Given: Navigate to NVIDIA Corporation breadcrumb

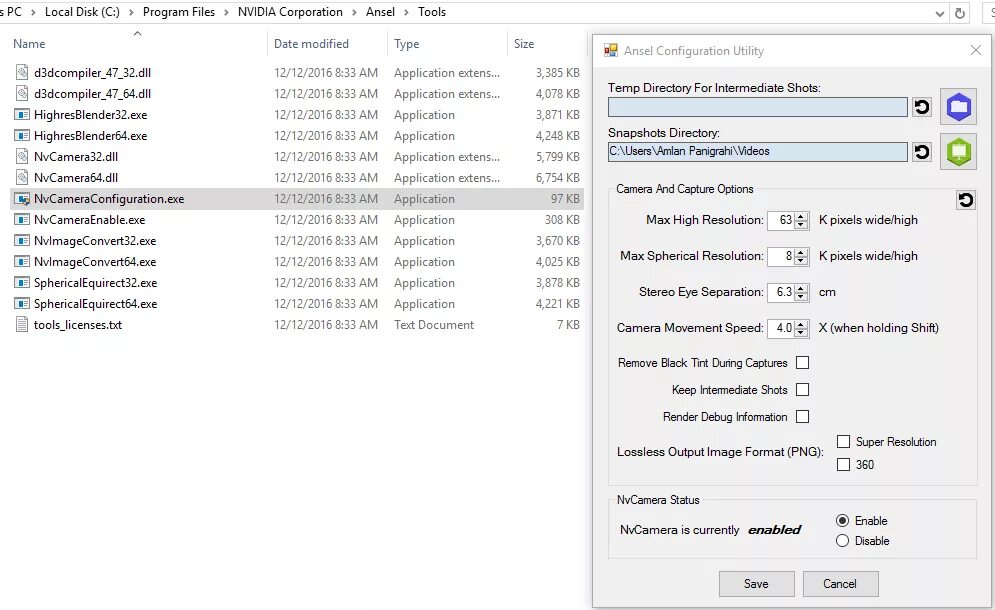Looking at the screenshot, I should pyautogui.click(x=290, y=12).
